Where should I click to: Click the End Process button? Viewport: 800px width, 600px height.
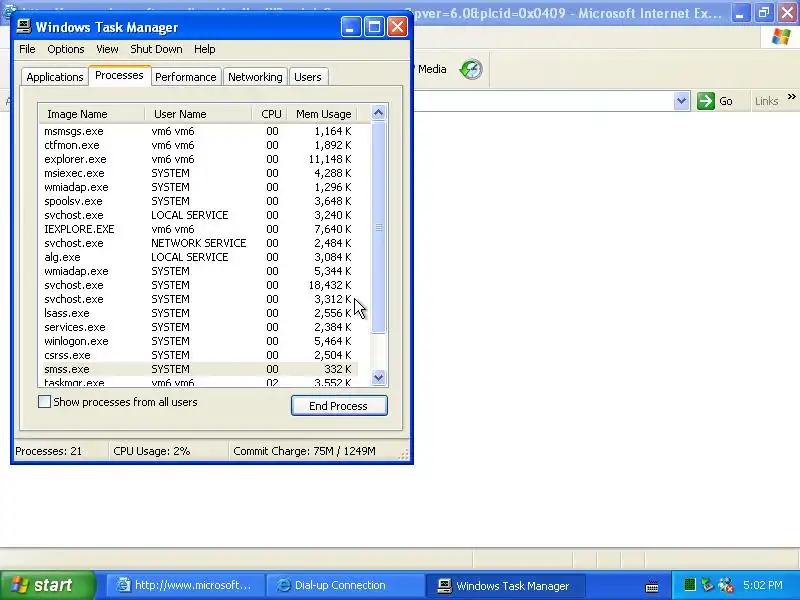point(339,406)
